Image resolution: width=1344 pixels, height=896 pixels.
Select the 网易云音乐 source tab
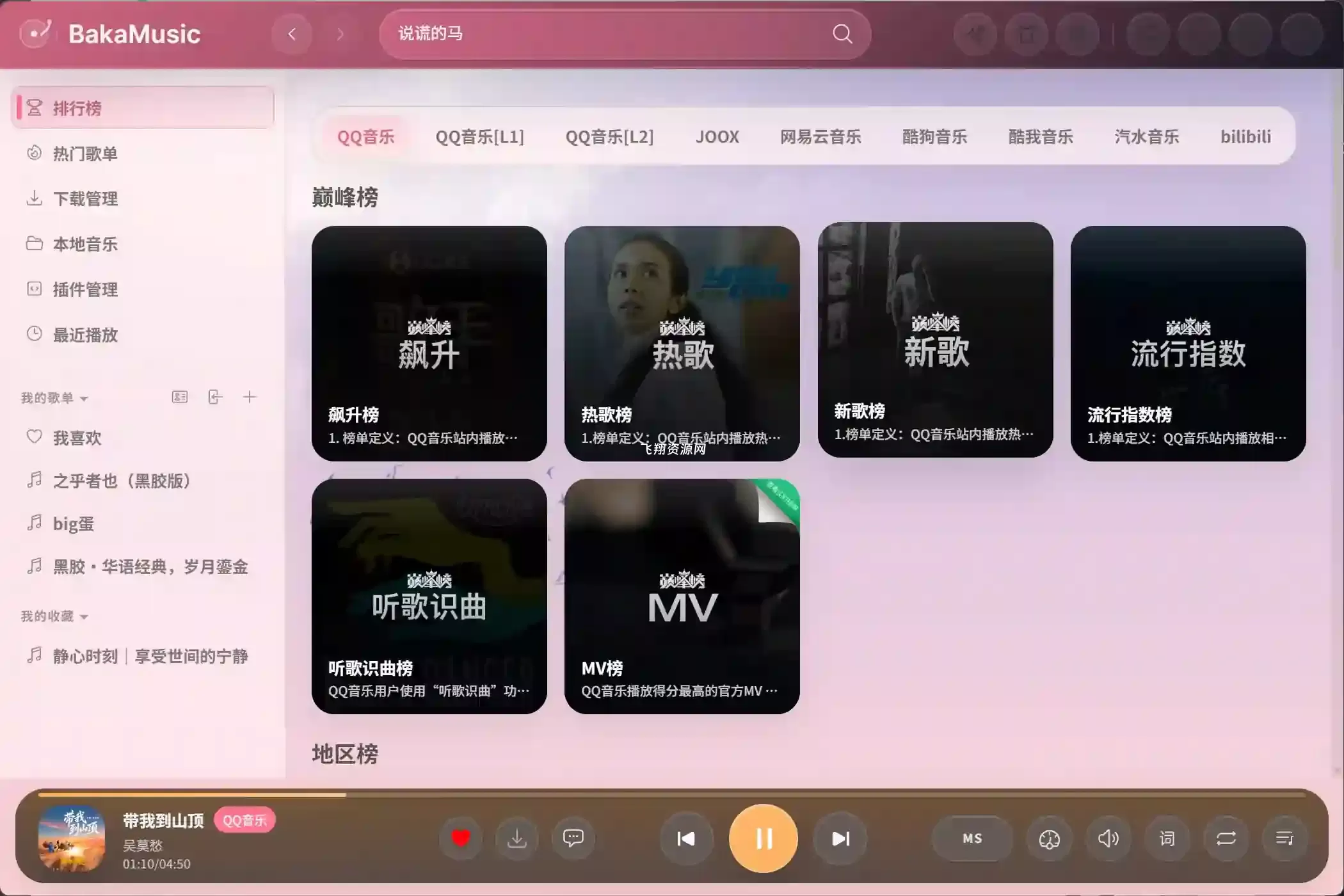pyautogui.click(x=820, y=136)
